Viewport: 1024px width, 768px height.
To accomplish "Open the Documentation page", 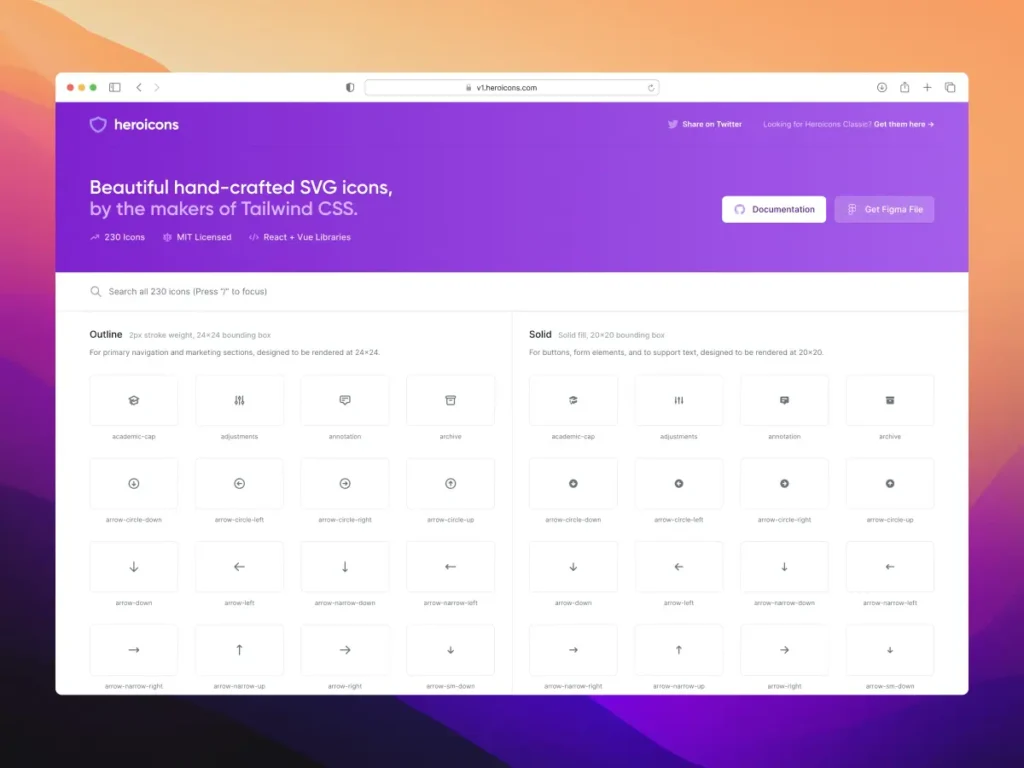I will point(774,209).
